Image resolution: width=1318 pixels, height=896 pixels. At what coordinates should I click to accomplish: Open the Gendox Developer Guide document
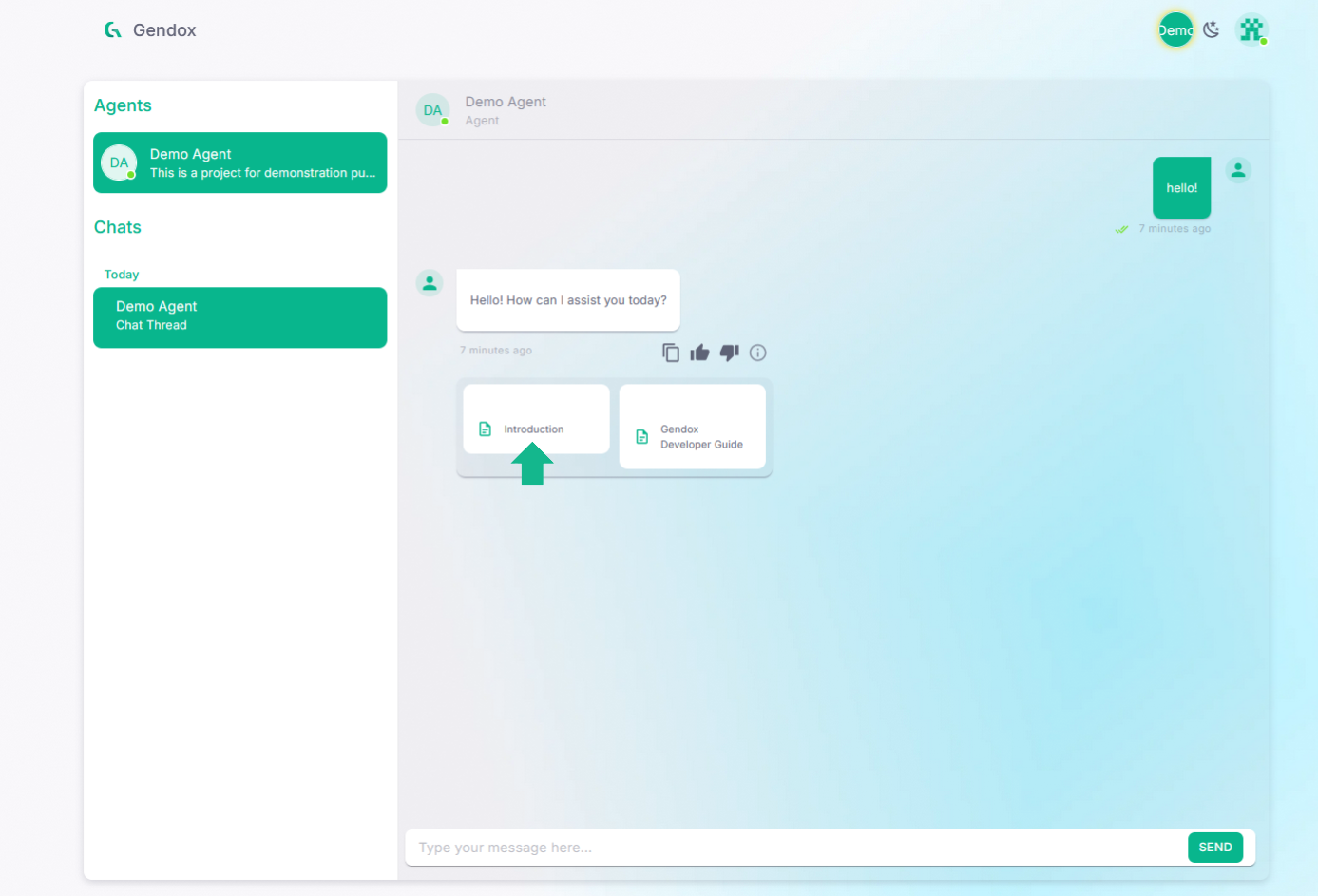(692, 436)
